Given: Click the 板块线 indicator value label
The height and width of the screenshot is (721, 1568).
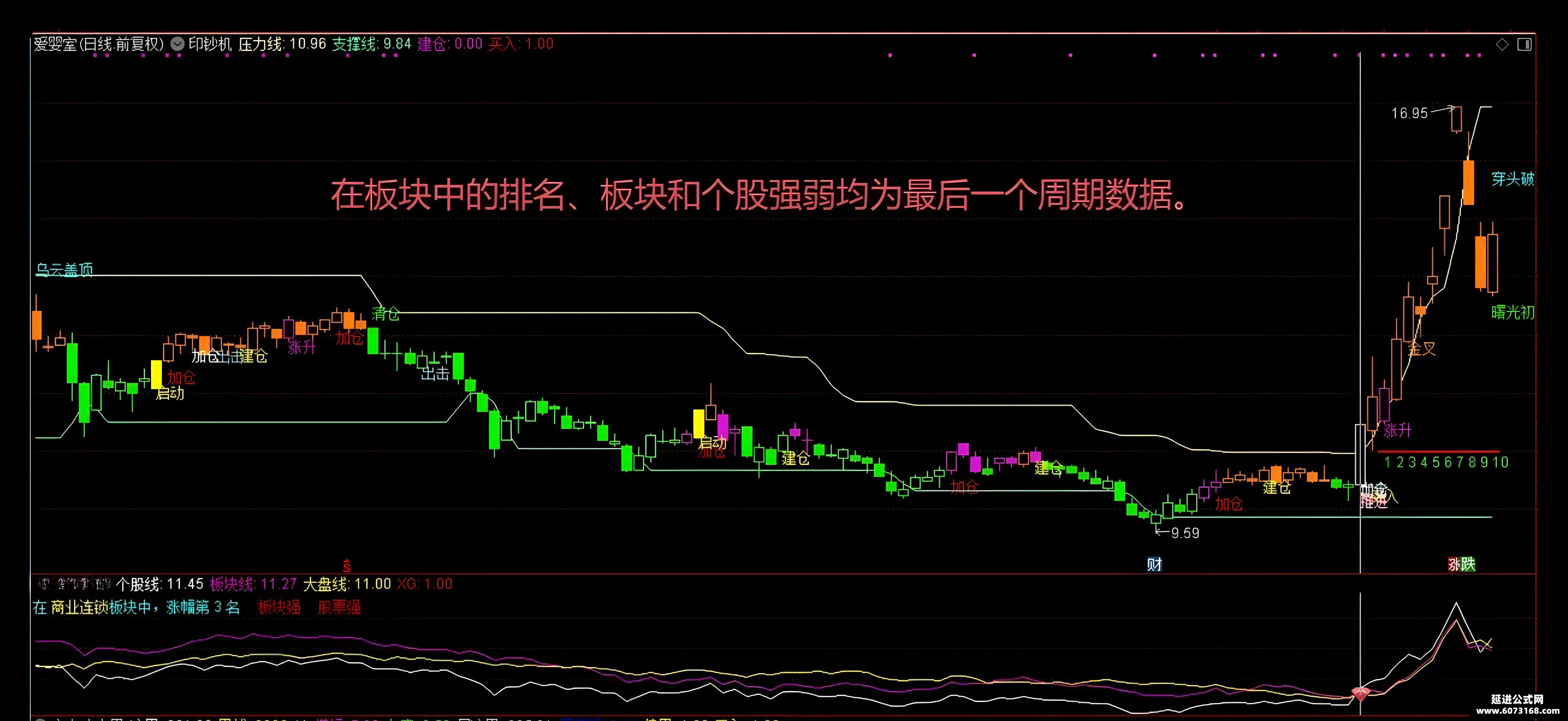Looking at the screenshot, I should 253,584.
